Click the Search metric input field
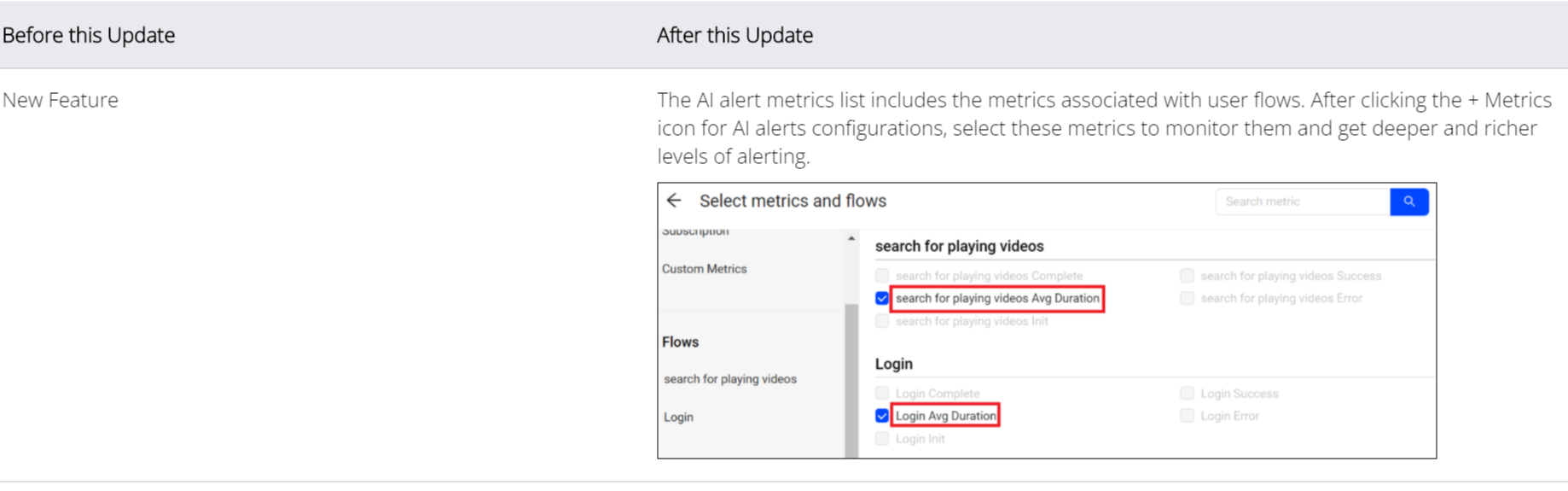The width and height of the screenshot is (1568, 491). tap(1302, 202)
